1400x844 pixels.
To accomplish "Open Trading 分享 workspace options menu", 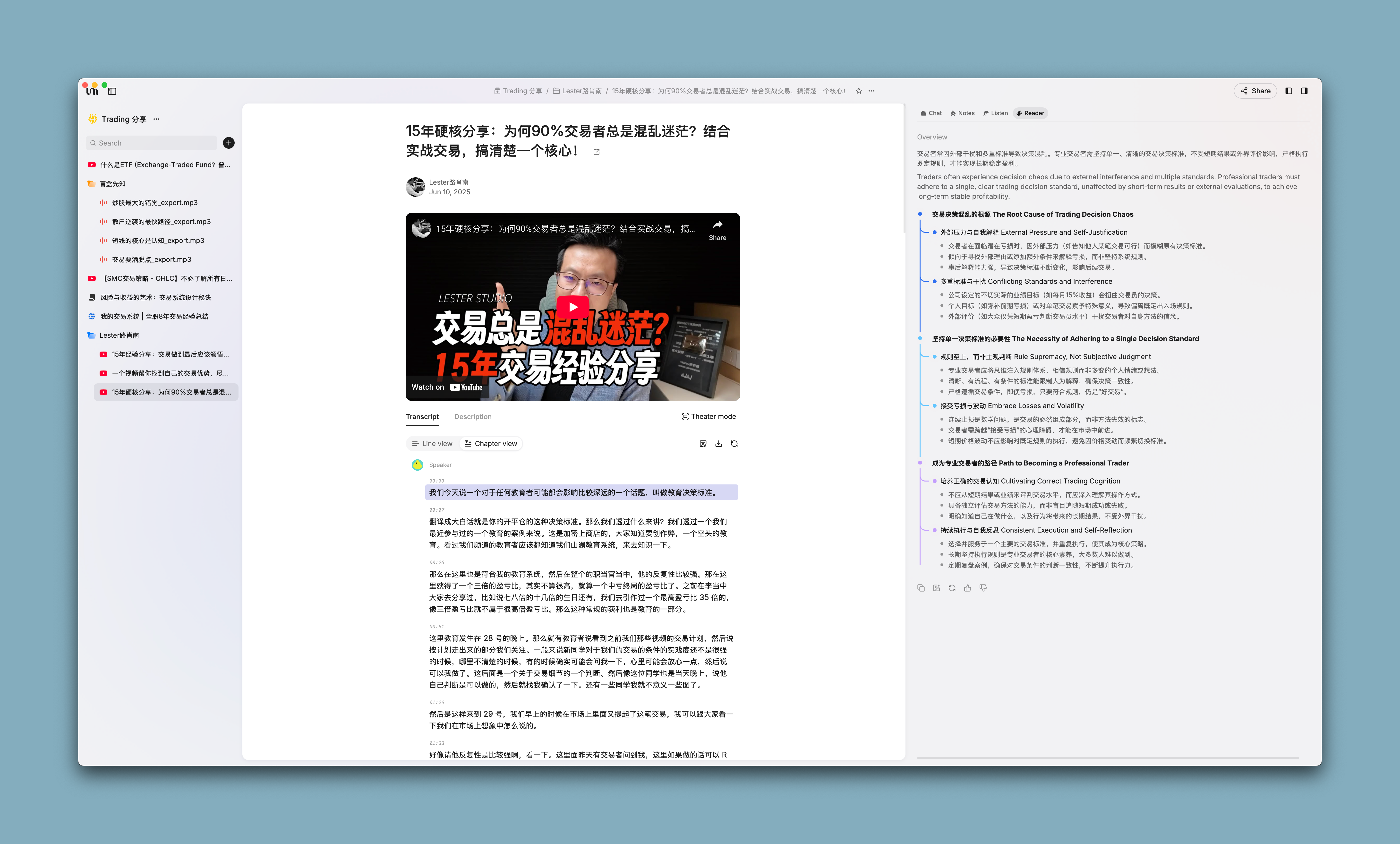I will [156, 119].
